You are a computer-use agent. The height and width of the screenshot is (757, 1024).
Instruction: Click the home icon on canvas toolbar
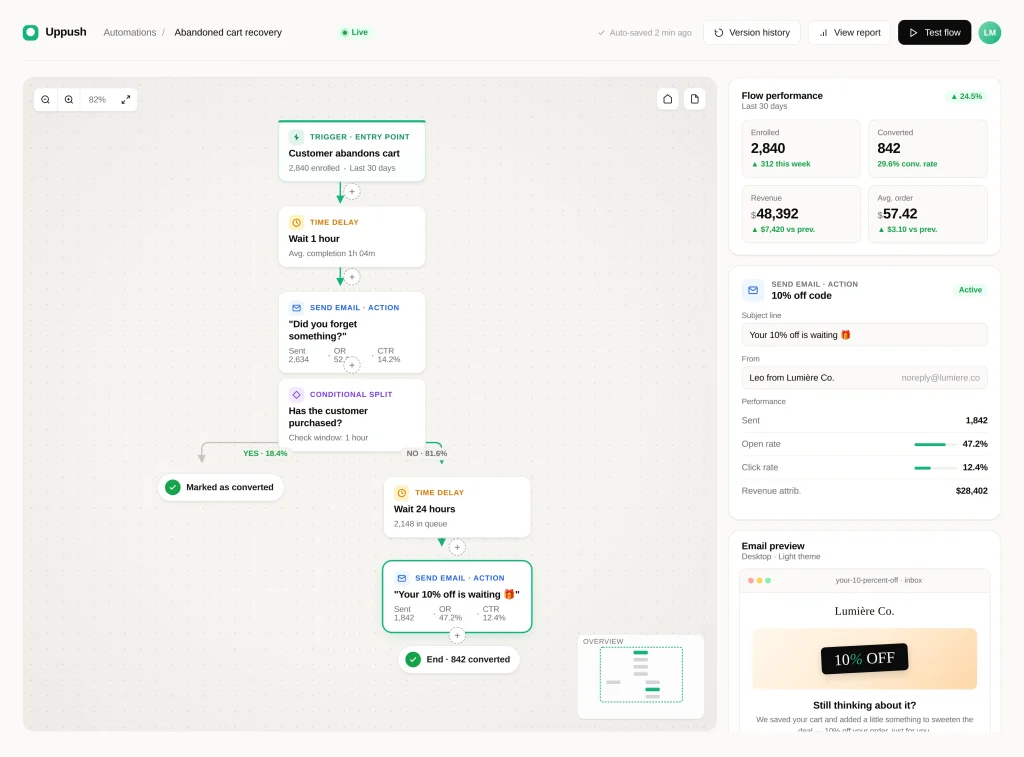tap(667, 99)
